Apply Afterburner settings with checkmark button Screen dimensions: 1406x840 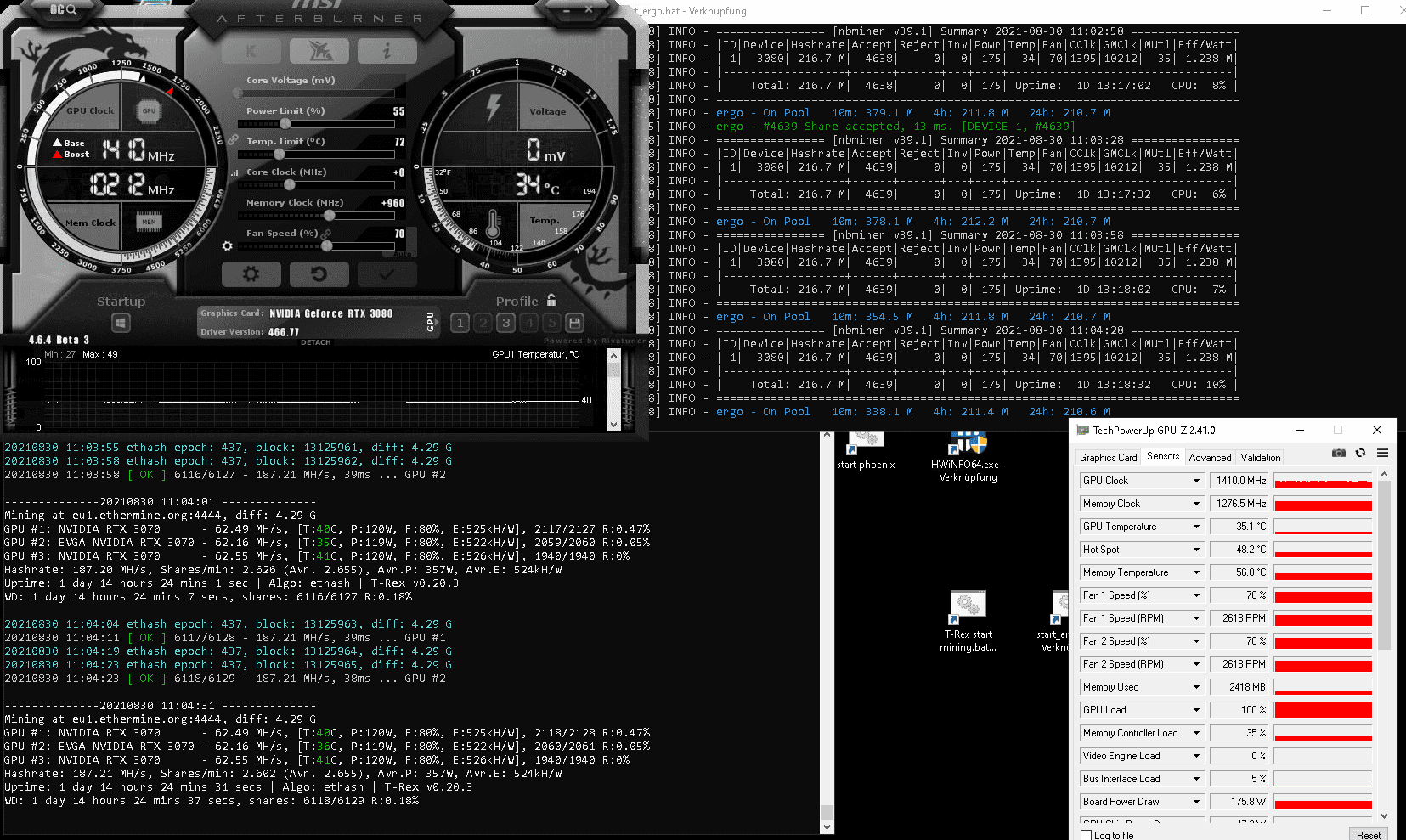pos(387,274)
